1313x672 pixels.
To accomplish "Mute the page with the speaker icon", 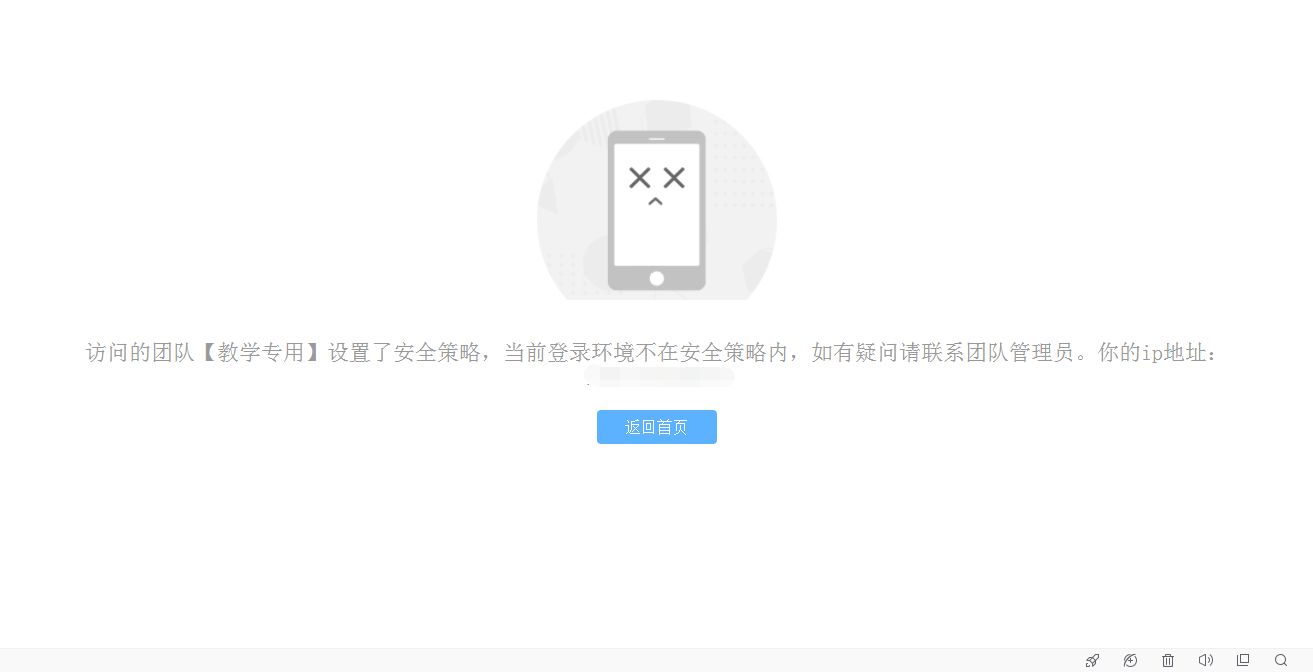I will click(x=1206, y=660).
